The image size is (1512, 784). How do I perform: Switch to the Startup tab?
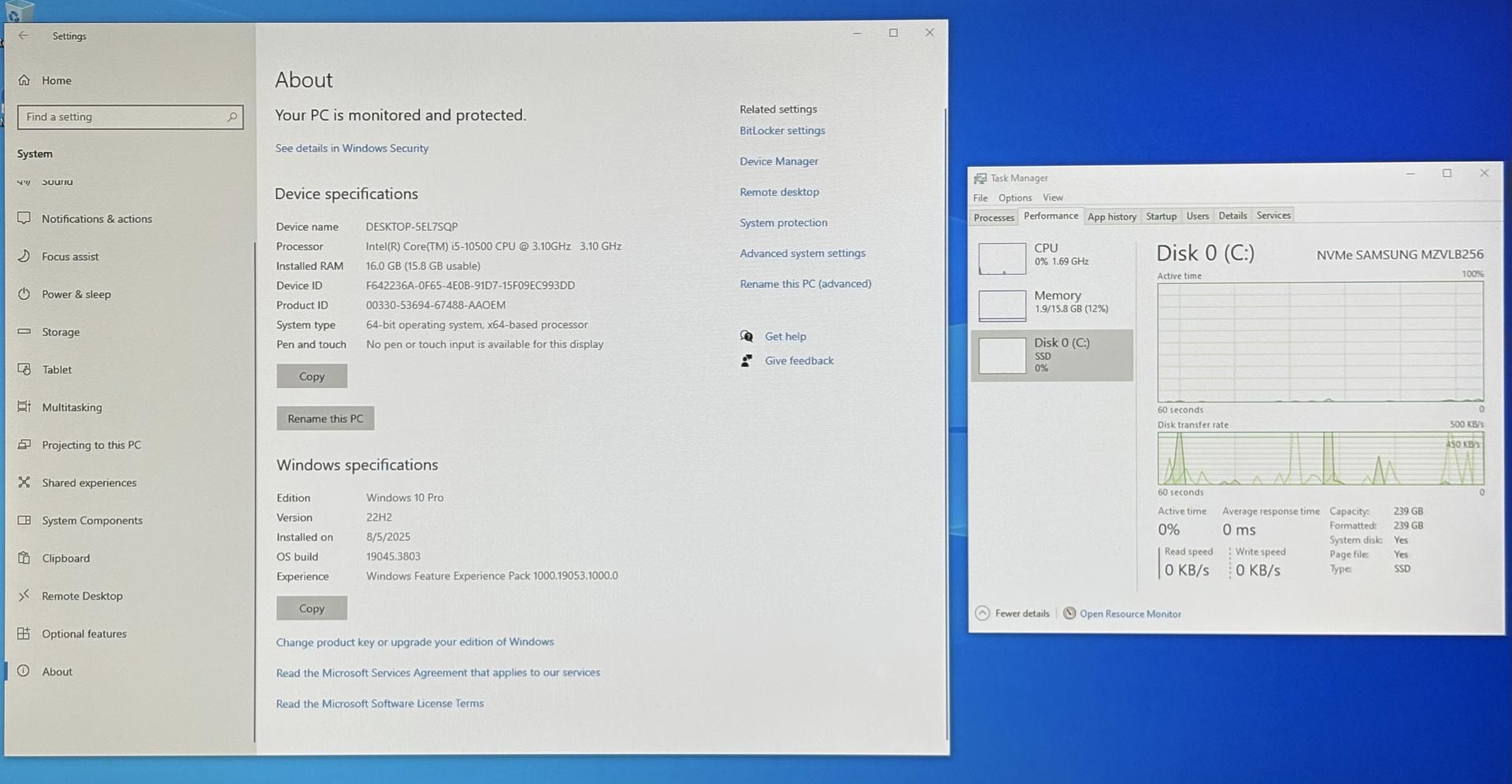coord(1161,216)
